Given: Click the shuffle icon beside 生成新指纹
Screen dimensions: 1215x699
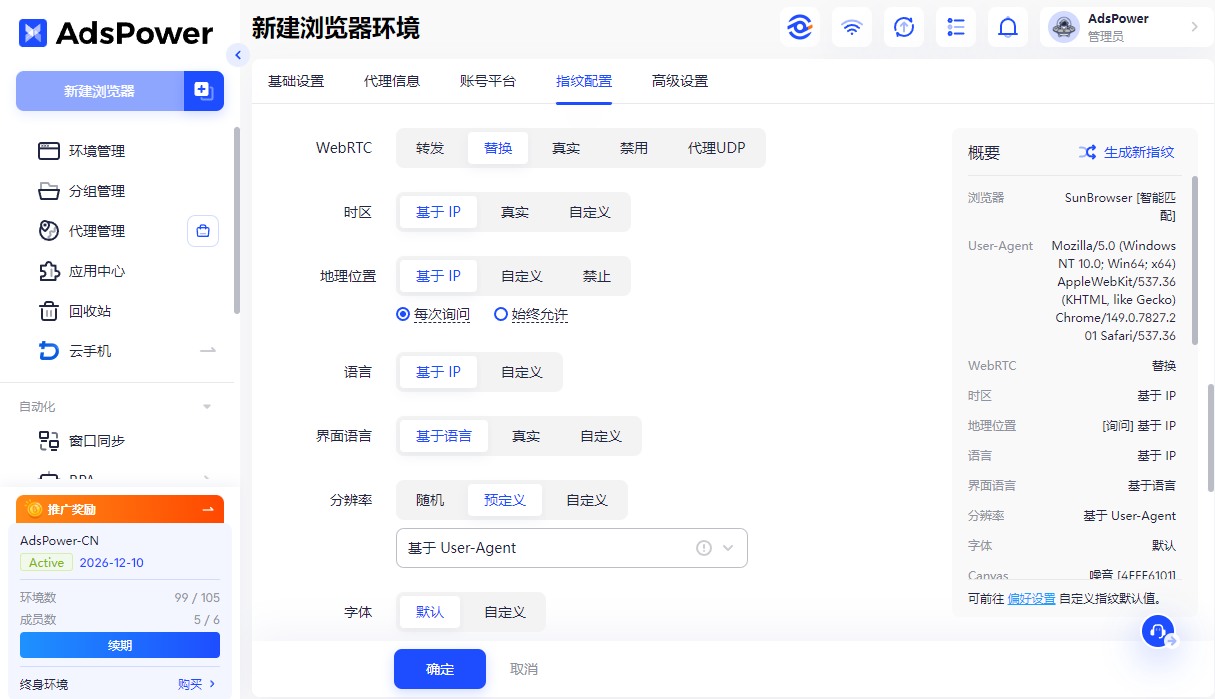Looking at the screenshot, I should (x=1087, y=152).
